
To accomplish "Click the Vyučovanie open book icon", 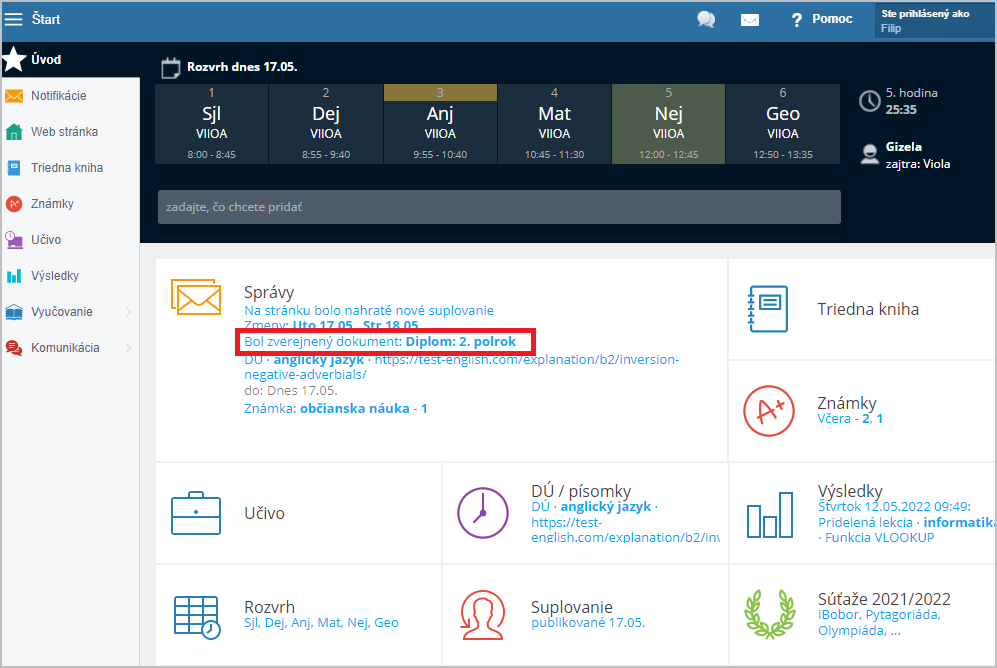I will point(14,312).
